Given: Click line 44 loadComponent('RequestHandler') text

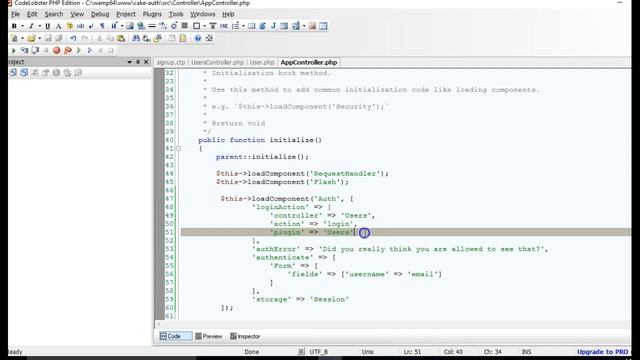Looking at the screenshot, I should click(302, 174).
